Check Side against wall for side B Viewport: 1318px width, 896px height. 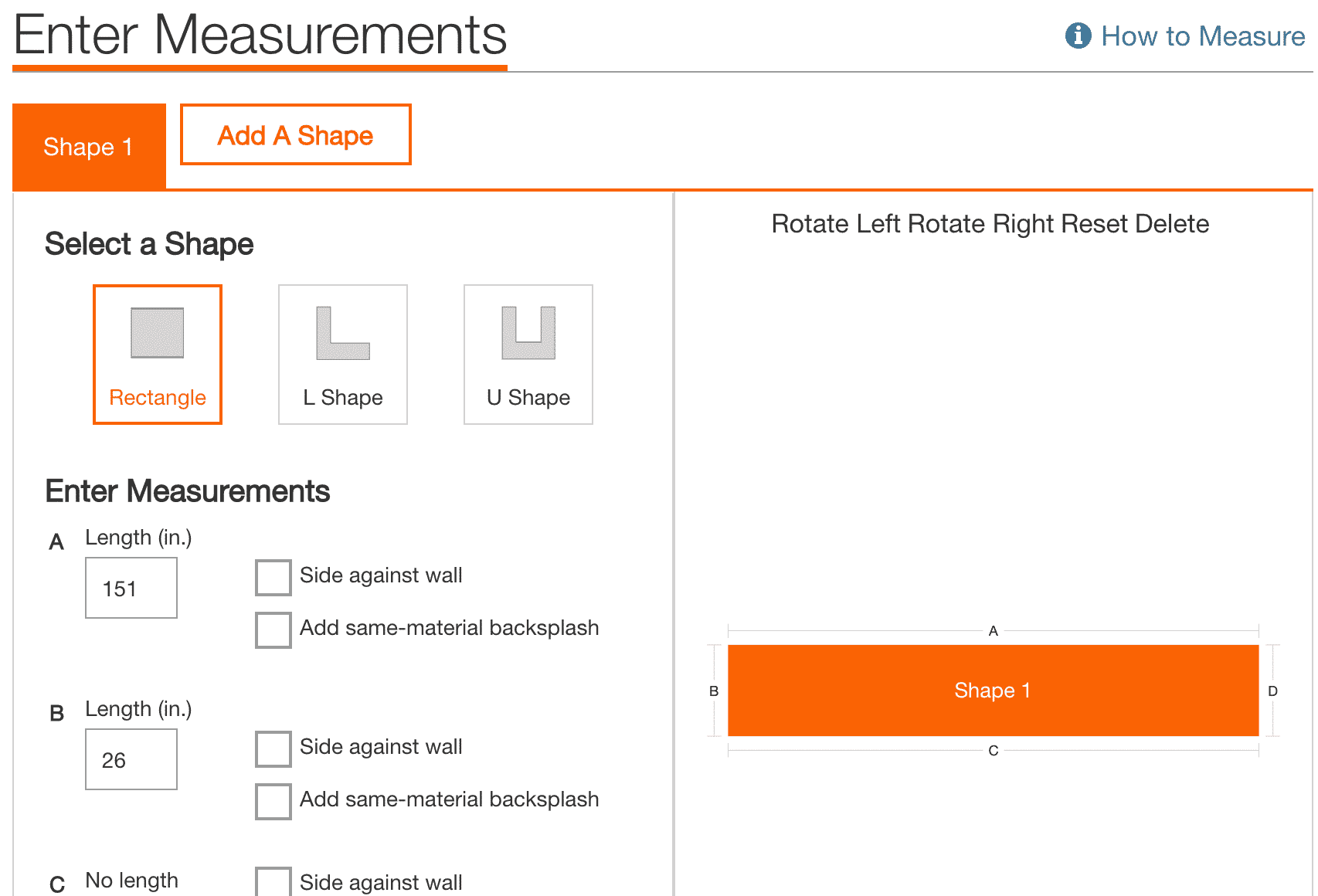tap(273, 748)
